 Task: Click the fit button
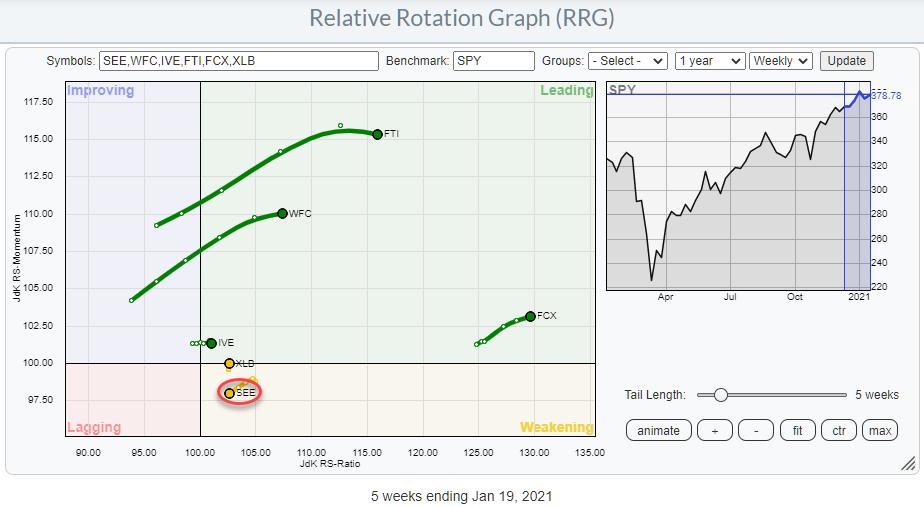798,430
